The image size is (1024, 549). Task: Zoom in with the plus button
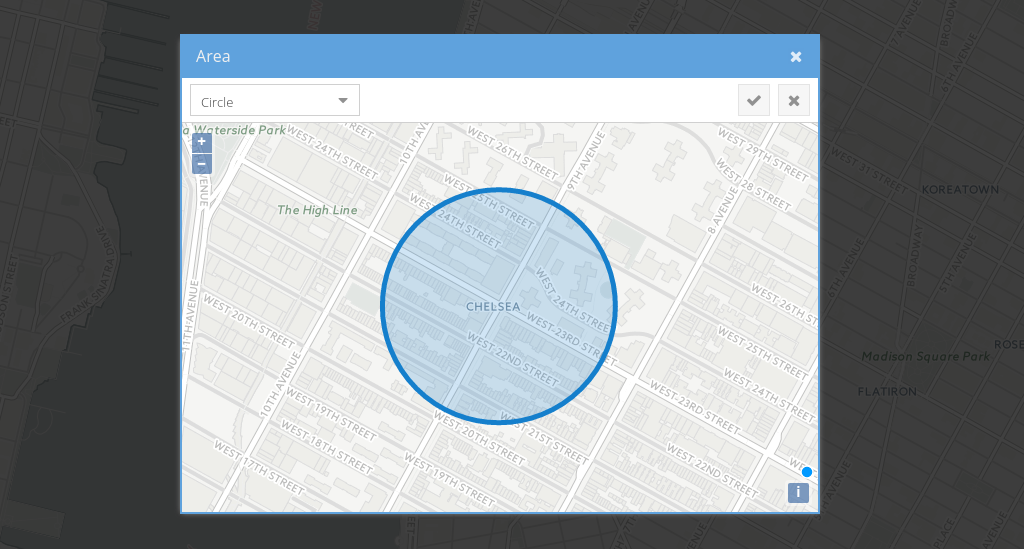(201, 143)
